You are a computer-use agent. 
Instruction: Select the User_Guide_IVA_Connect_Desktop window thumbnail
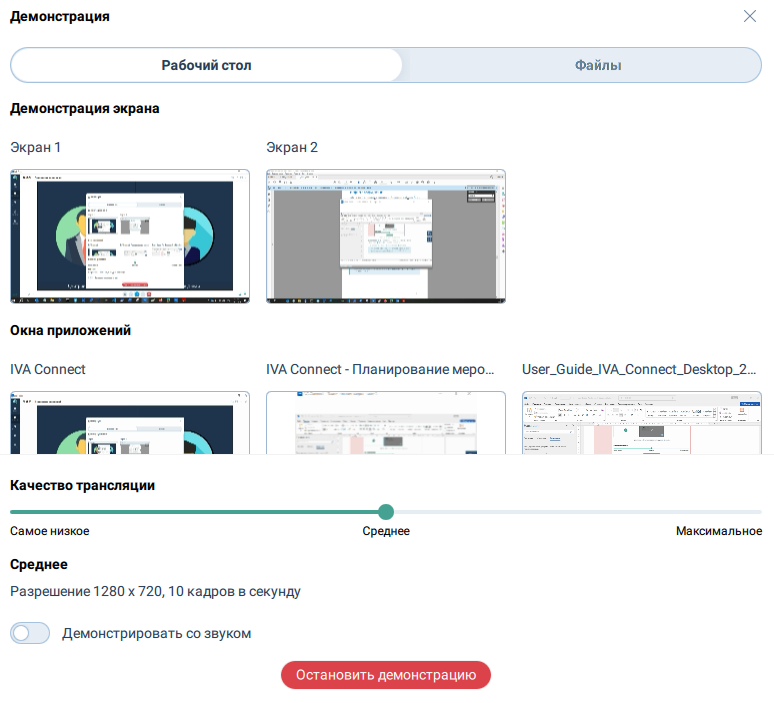tap(642, 422)
